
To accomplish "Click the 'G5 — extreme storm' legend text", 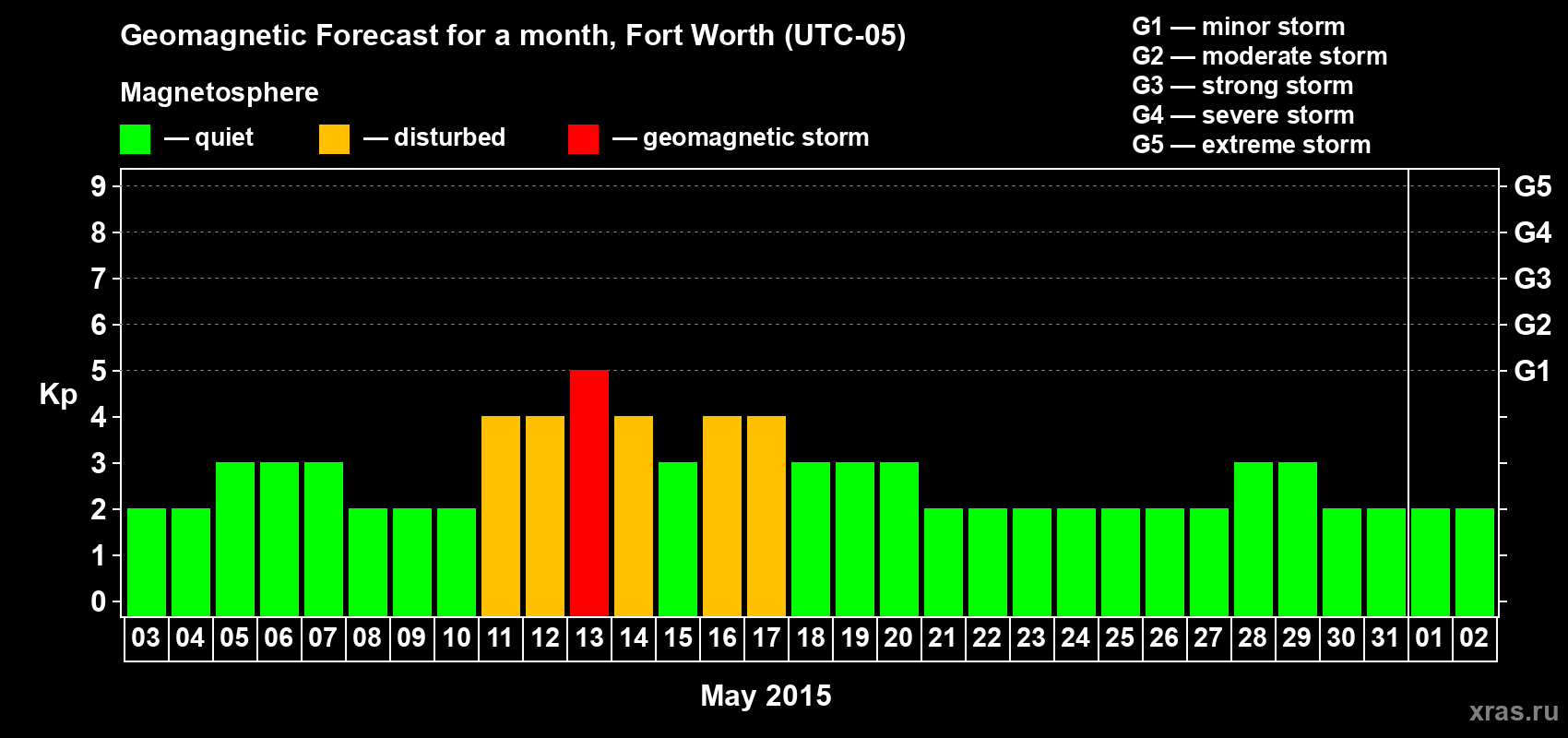I will [1252, 145].
